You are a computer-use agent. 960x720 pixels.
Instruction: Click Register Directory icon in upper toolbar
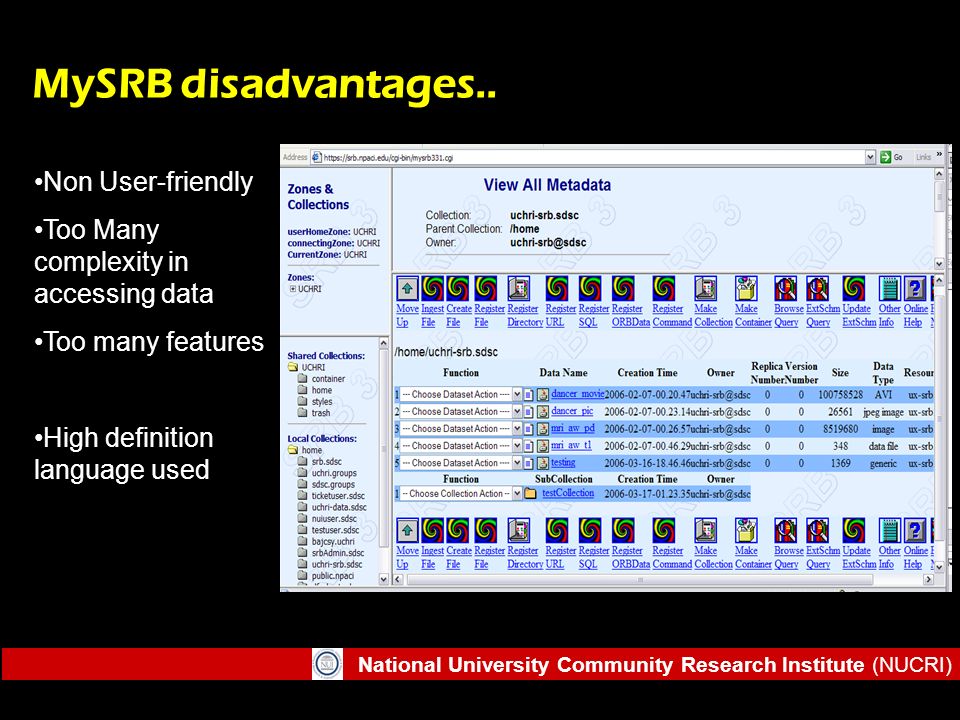[519, 288]
